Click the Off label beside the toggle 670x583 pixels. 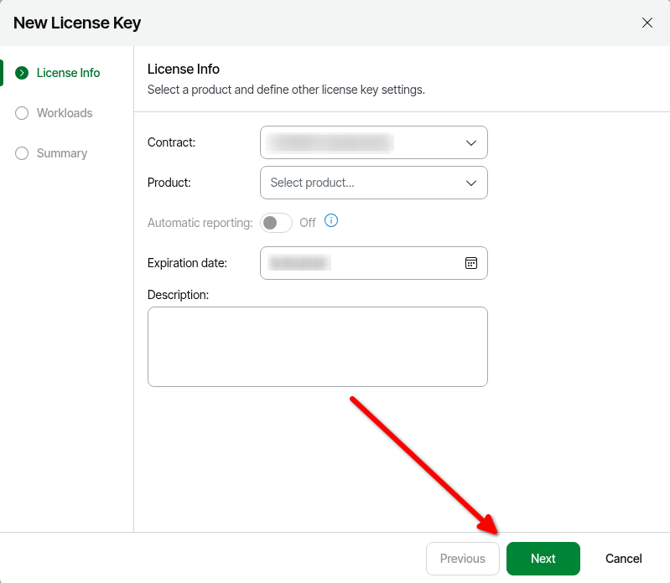(308, 223)
